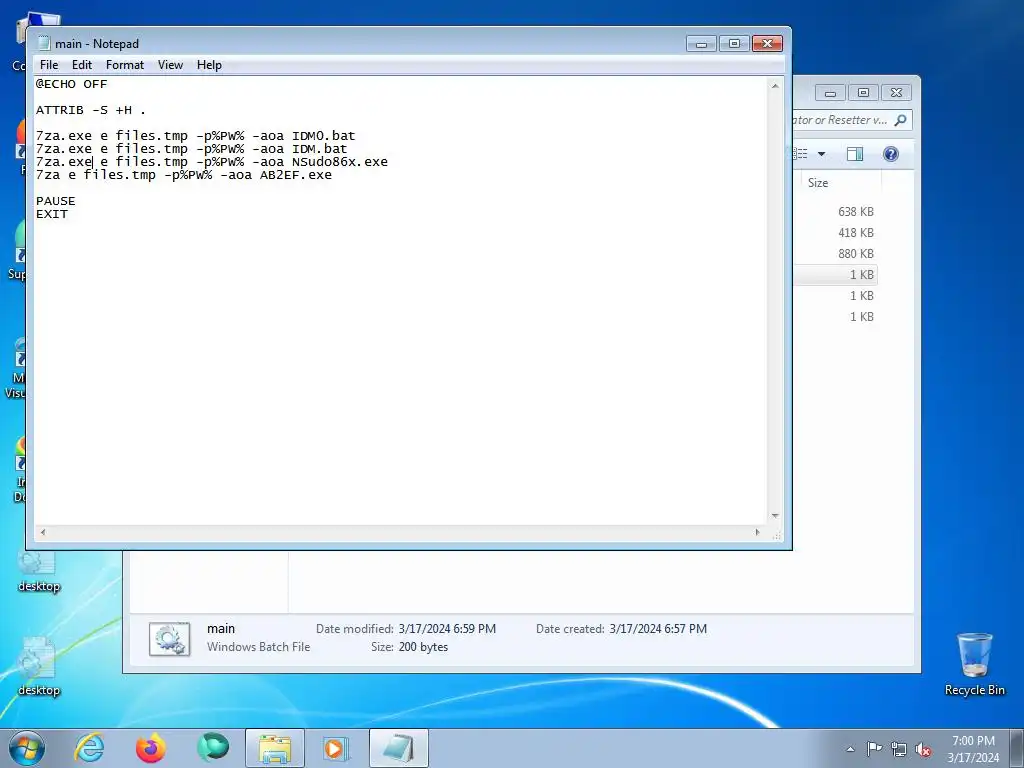
Task: Click the horizontal scrollbar left arrow in Notepad
Action: point(43,532)
